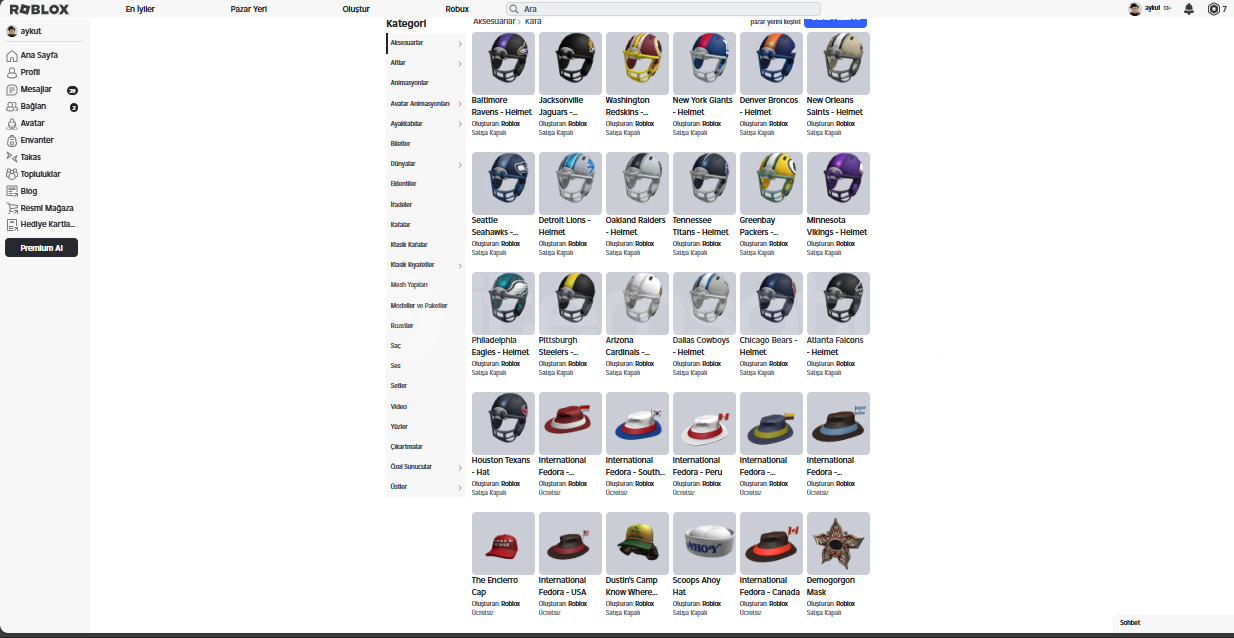Open Profil icon in sidebar

12,72
